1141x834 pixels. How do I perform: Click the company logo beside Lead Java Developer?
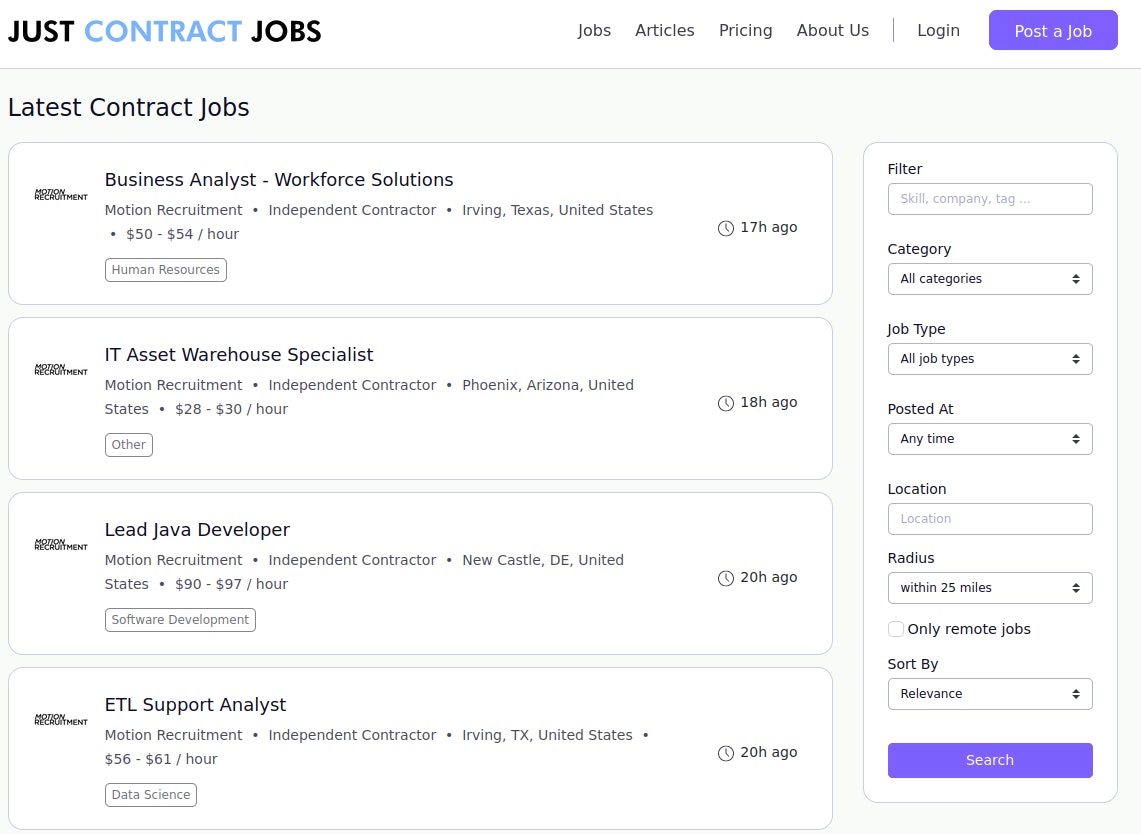tap(61, 545)
